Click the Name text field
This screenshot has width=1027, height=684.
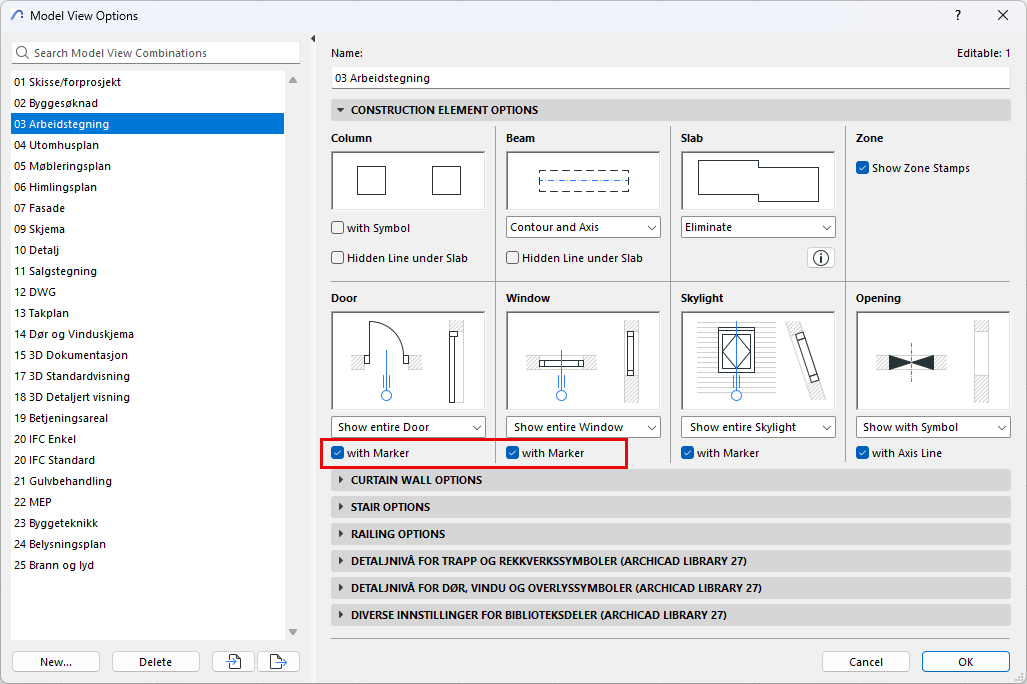coord(670,77)
